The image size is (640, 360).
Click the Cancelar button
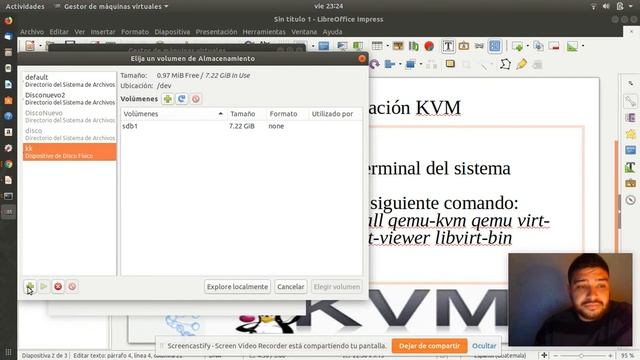(291, 287)
